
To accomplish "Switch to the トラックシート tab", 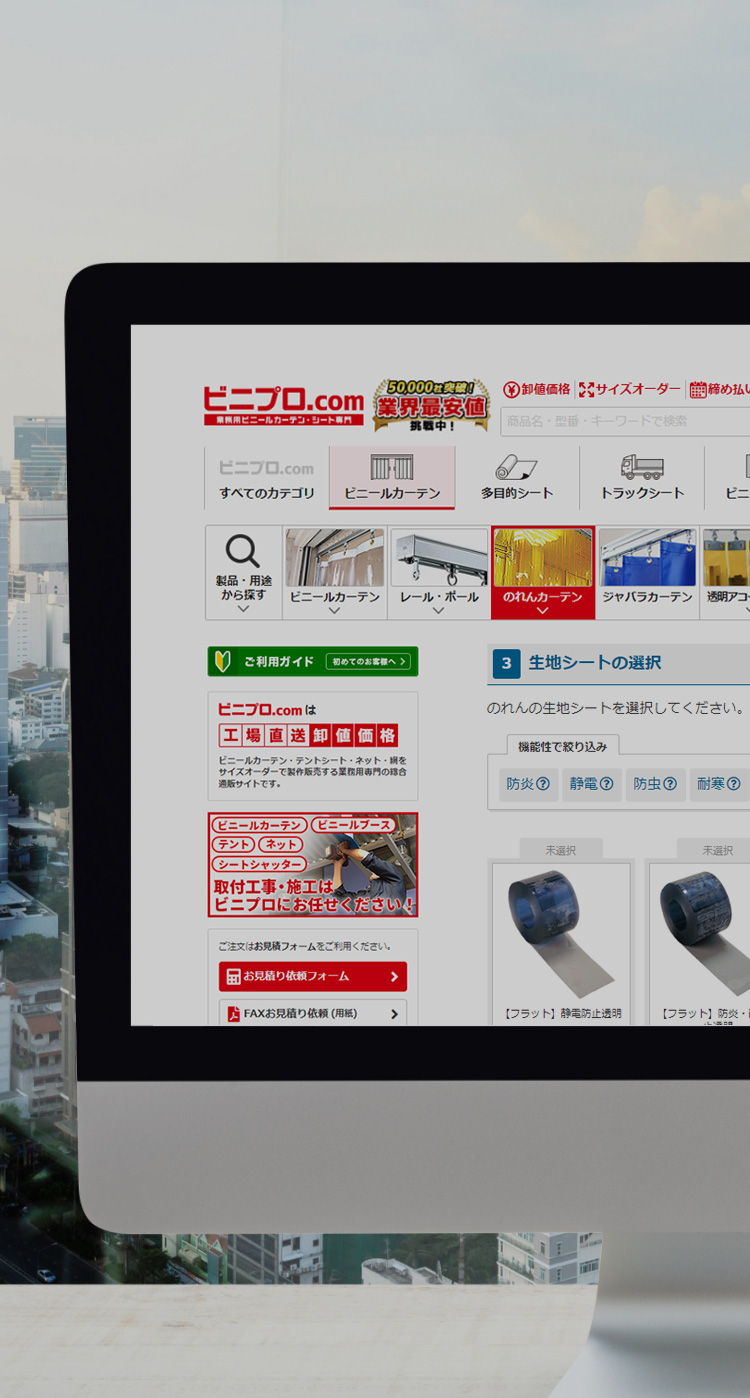I will pos(642,478).
